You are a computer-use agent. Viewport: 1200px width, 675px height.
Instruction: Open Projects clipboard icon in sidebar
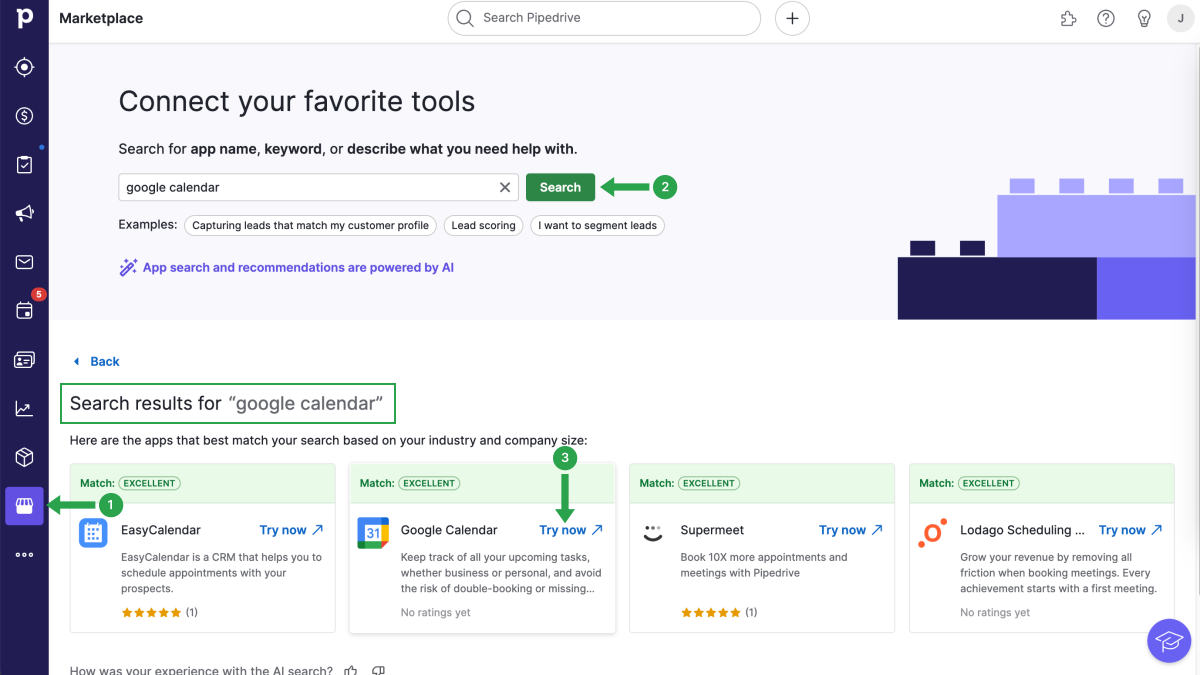[24, 165]
